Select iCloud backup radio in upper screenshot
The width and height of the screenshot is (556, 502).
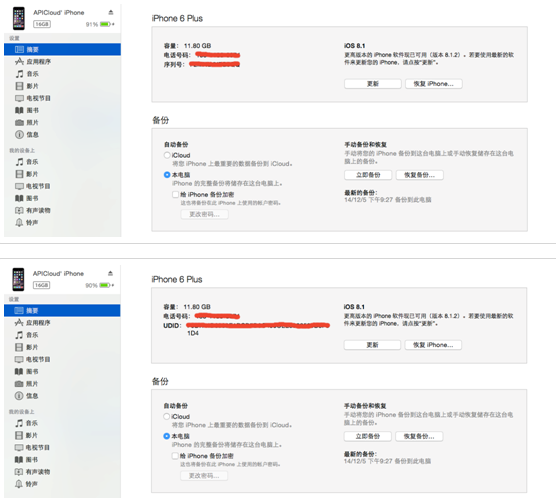tap(167, 155)
